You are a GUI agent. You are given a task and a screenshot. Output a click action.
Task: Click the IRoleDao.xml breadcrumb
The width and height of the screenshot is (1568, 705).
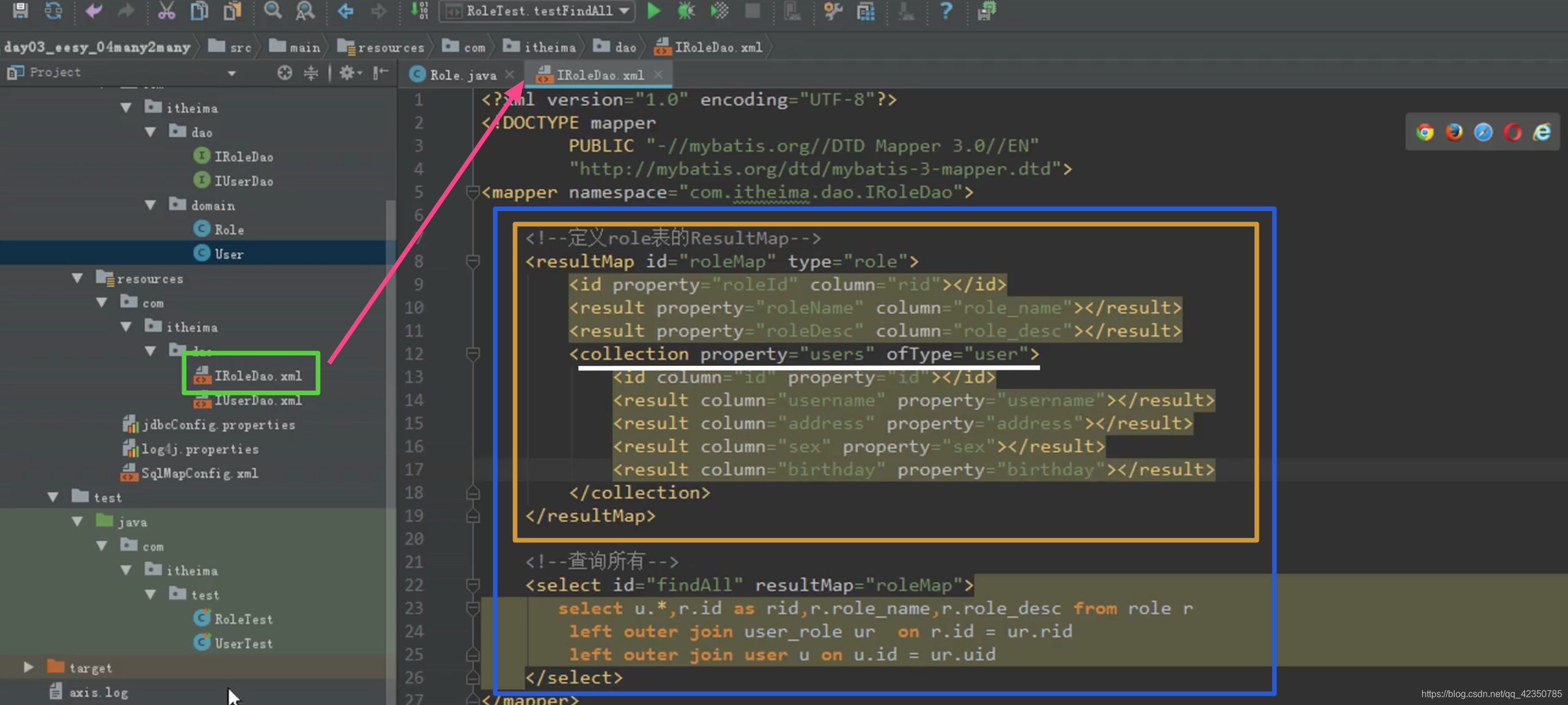[x=708, y=47]
